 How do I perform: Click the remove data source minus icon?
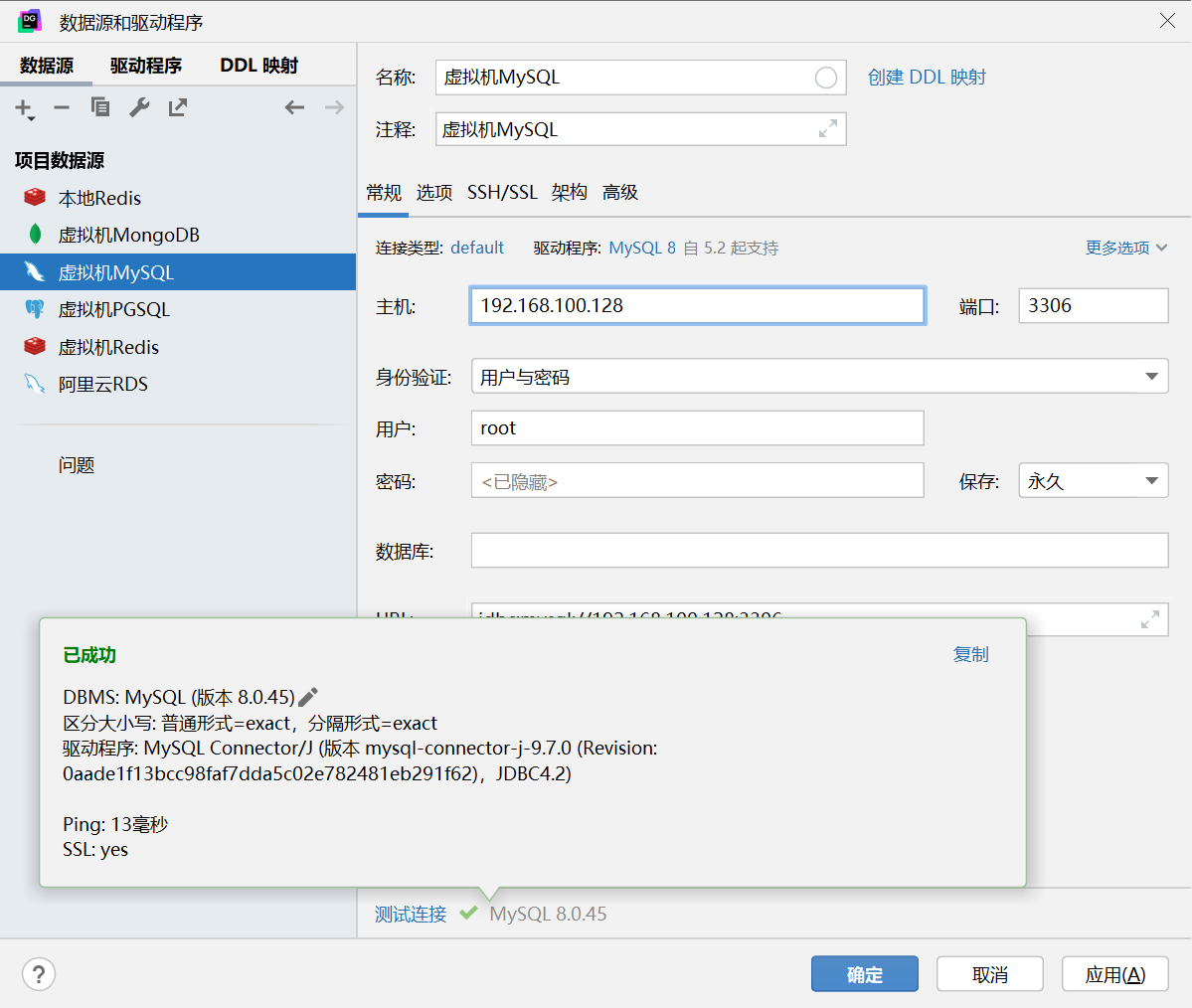coord(62,108)
